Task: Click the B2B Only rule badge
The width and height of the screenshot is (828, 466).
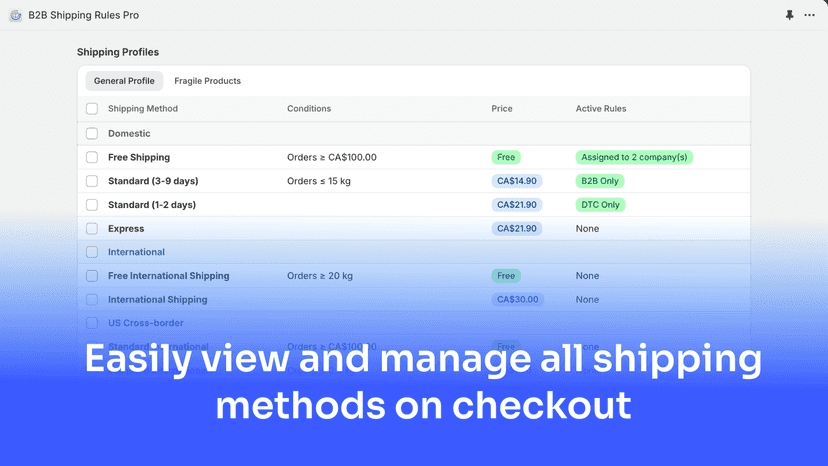Action: tap(600, 181)
